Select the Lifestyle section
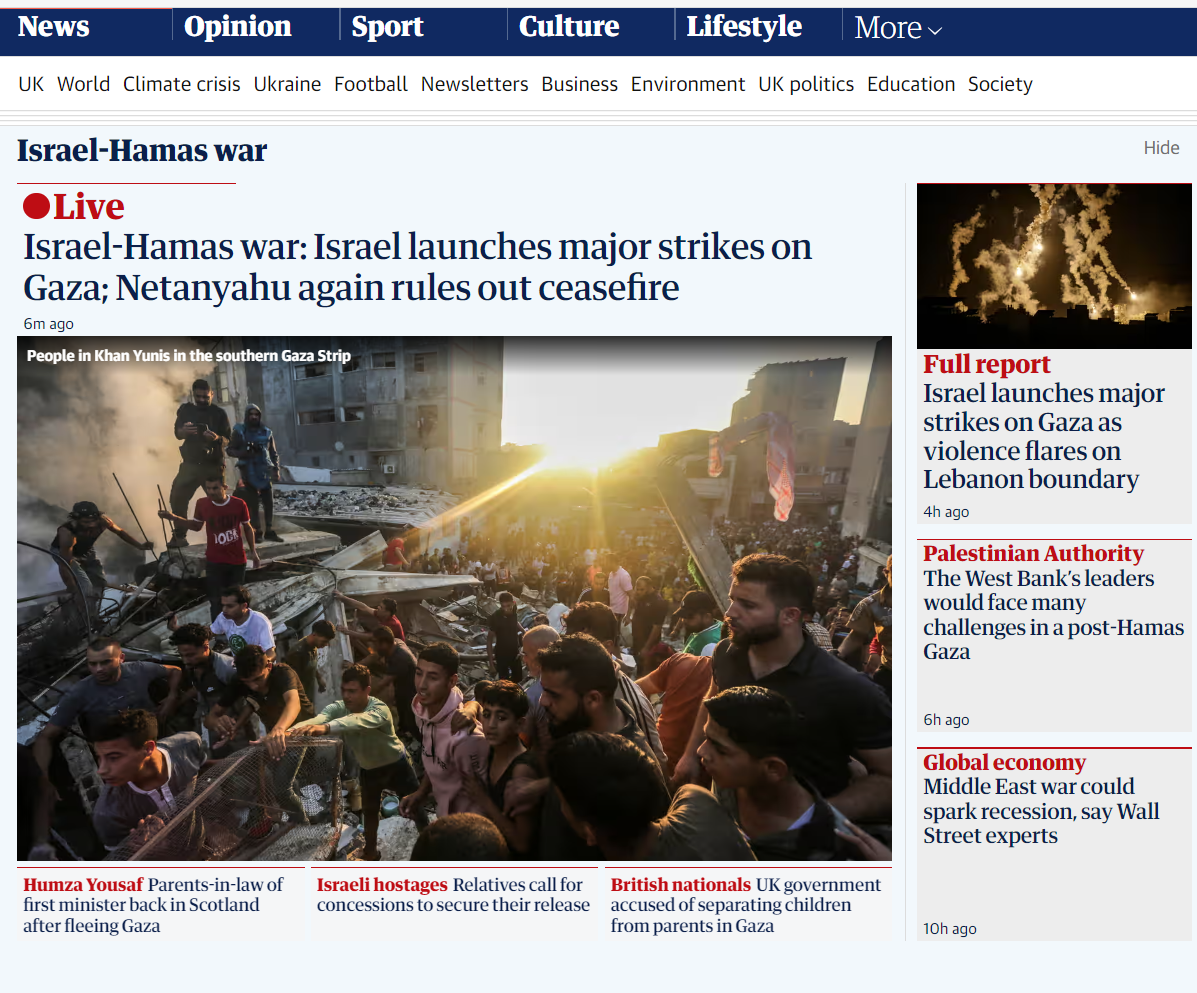Screen dimensions: 1197x993 (744, 27)
